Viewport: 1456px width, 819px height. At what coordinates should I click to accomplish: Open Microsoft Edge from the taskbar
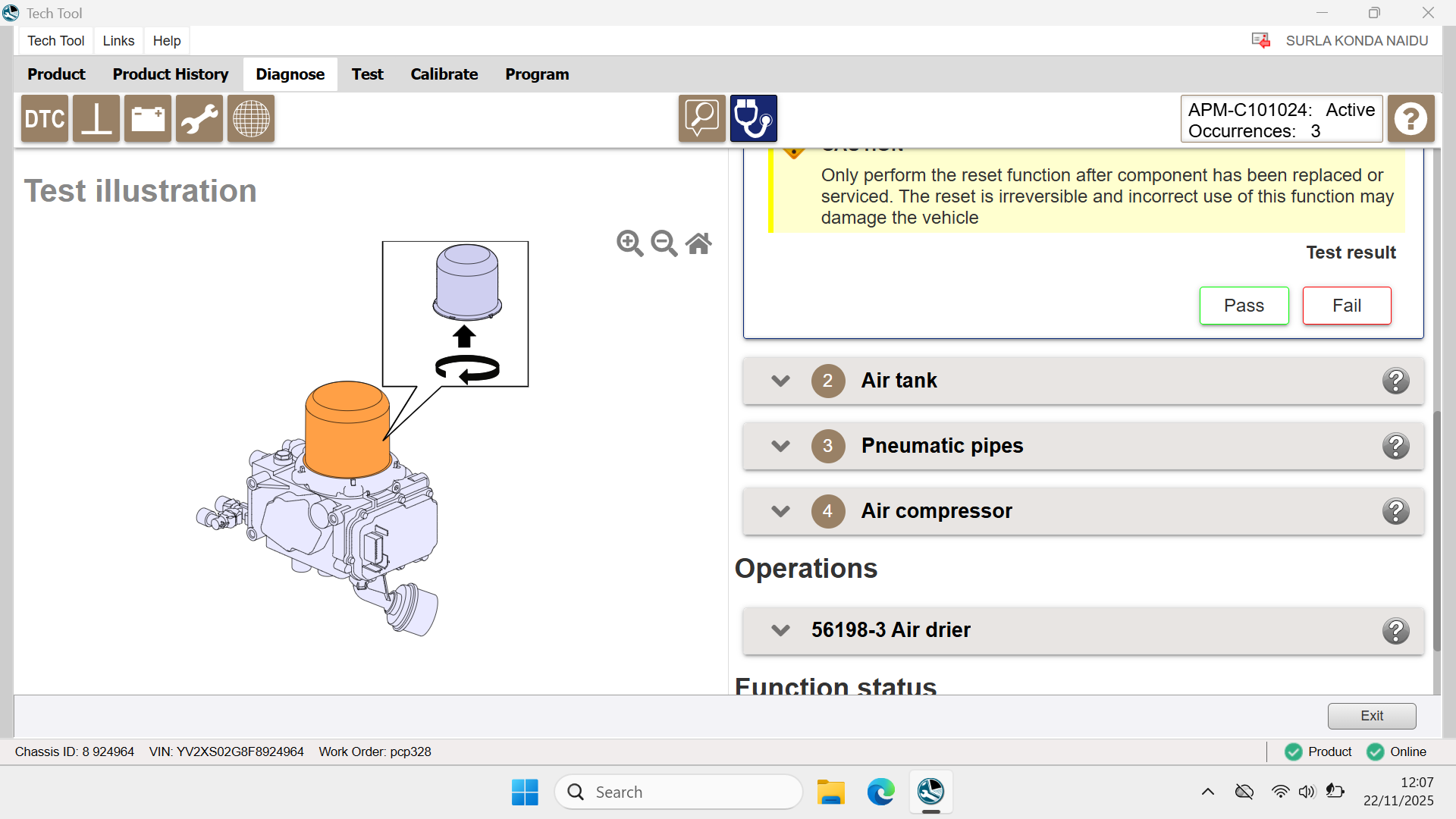880,792
